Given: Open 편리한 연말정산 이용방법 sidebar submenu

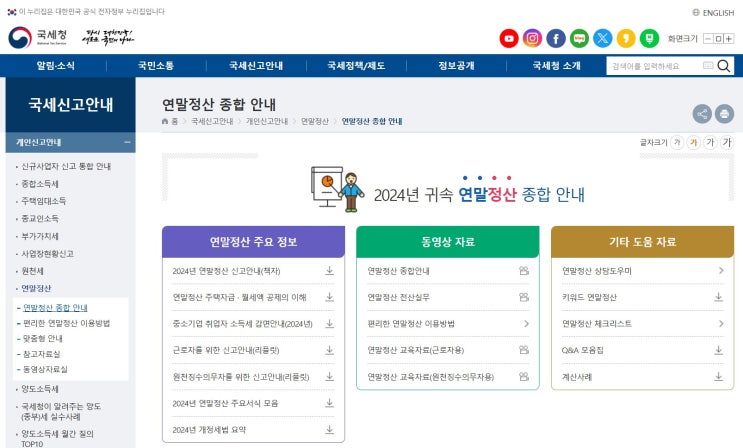Looking at the screenshot, I should [x=66, y=323].
